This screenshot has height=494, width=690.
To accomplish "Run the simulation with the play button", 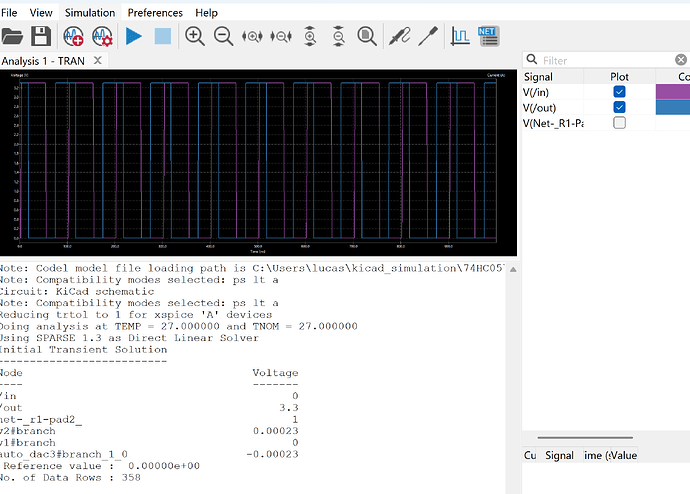I will tap(133, 36).
